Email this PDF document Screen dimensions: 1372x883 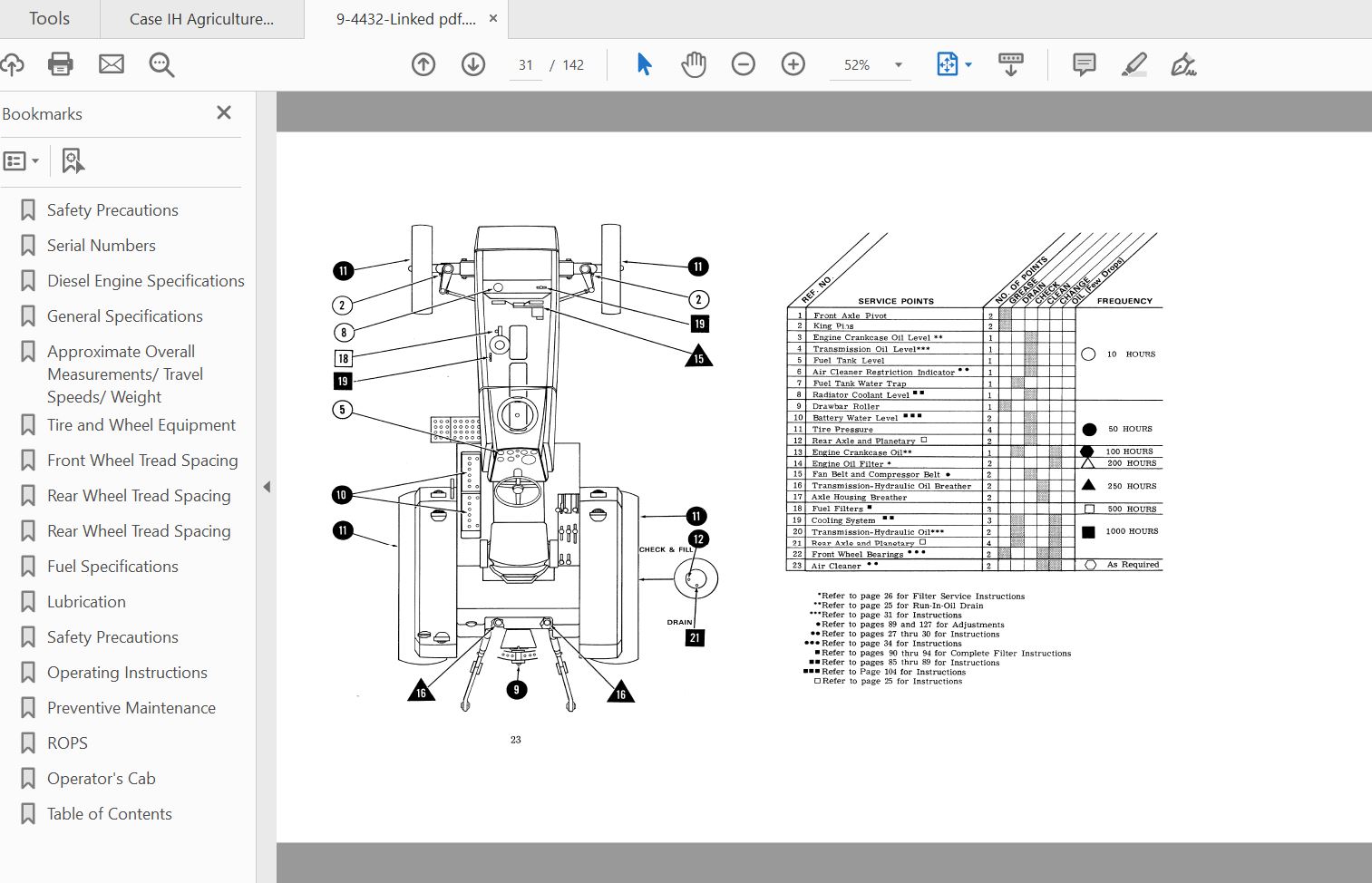coord(111,64)
